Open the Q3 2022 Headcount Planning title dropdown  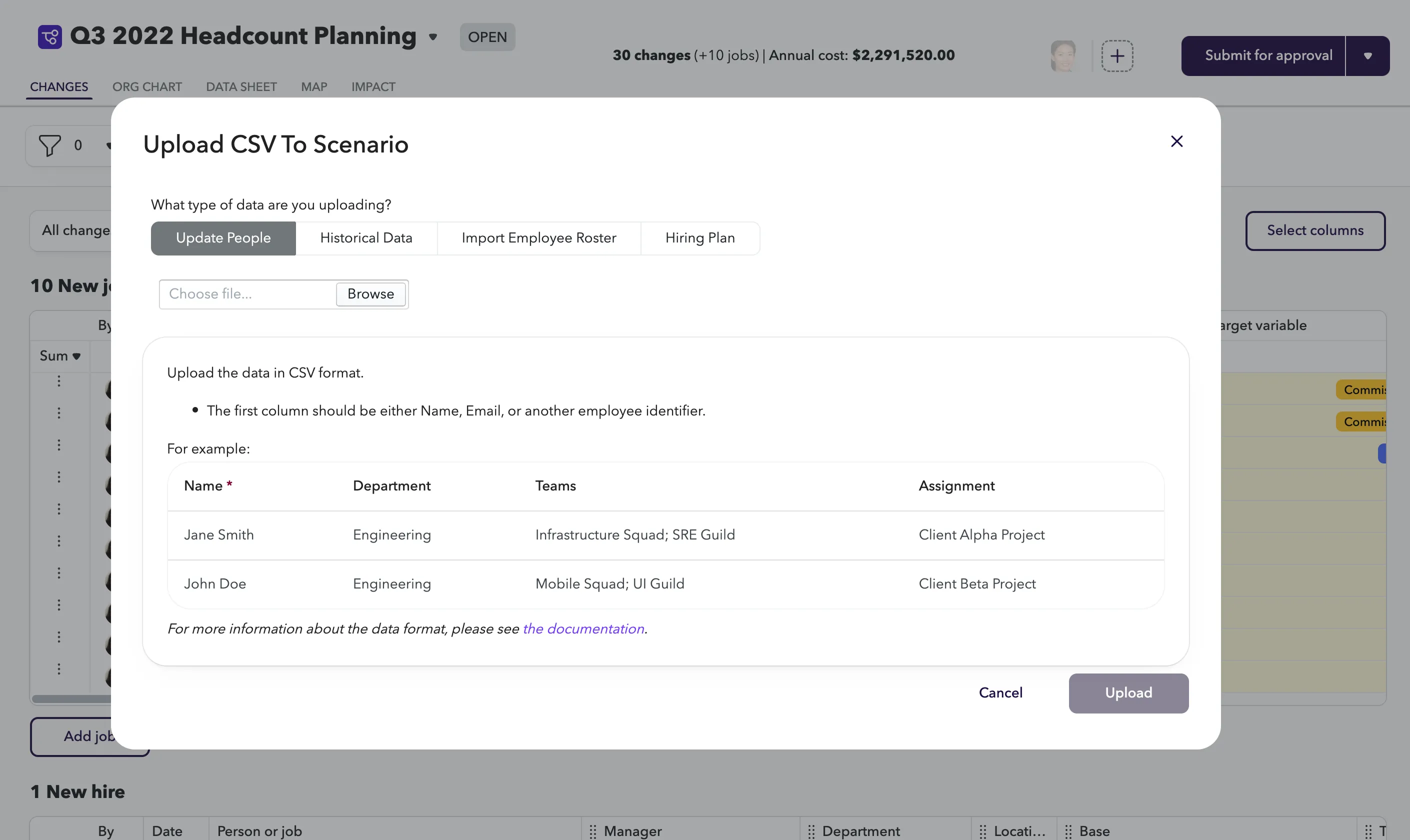pyautogui.click(x=433, y=37)
